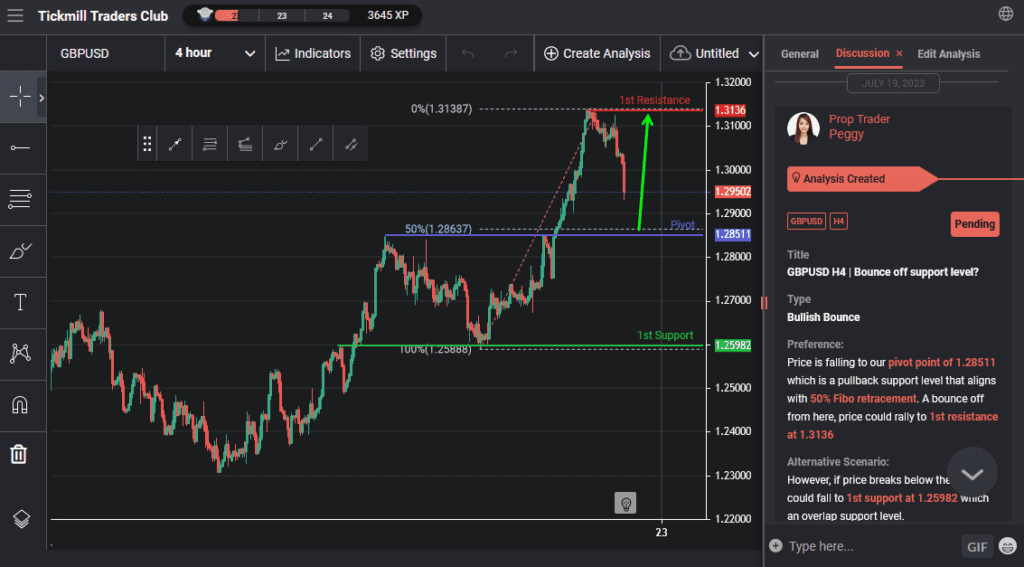Viewport: 1024px width, 567px height.
Task: Toggle the lightbulb idea marker on chart
Action: click(x=625, y=502)
